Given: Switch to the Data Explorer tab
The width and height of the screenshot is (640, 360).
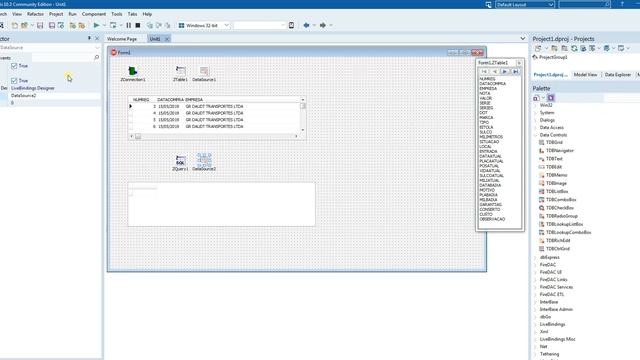Looking at the screenshot, I should point(618,75).
